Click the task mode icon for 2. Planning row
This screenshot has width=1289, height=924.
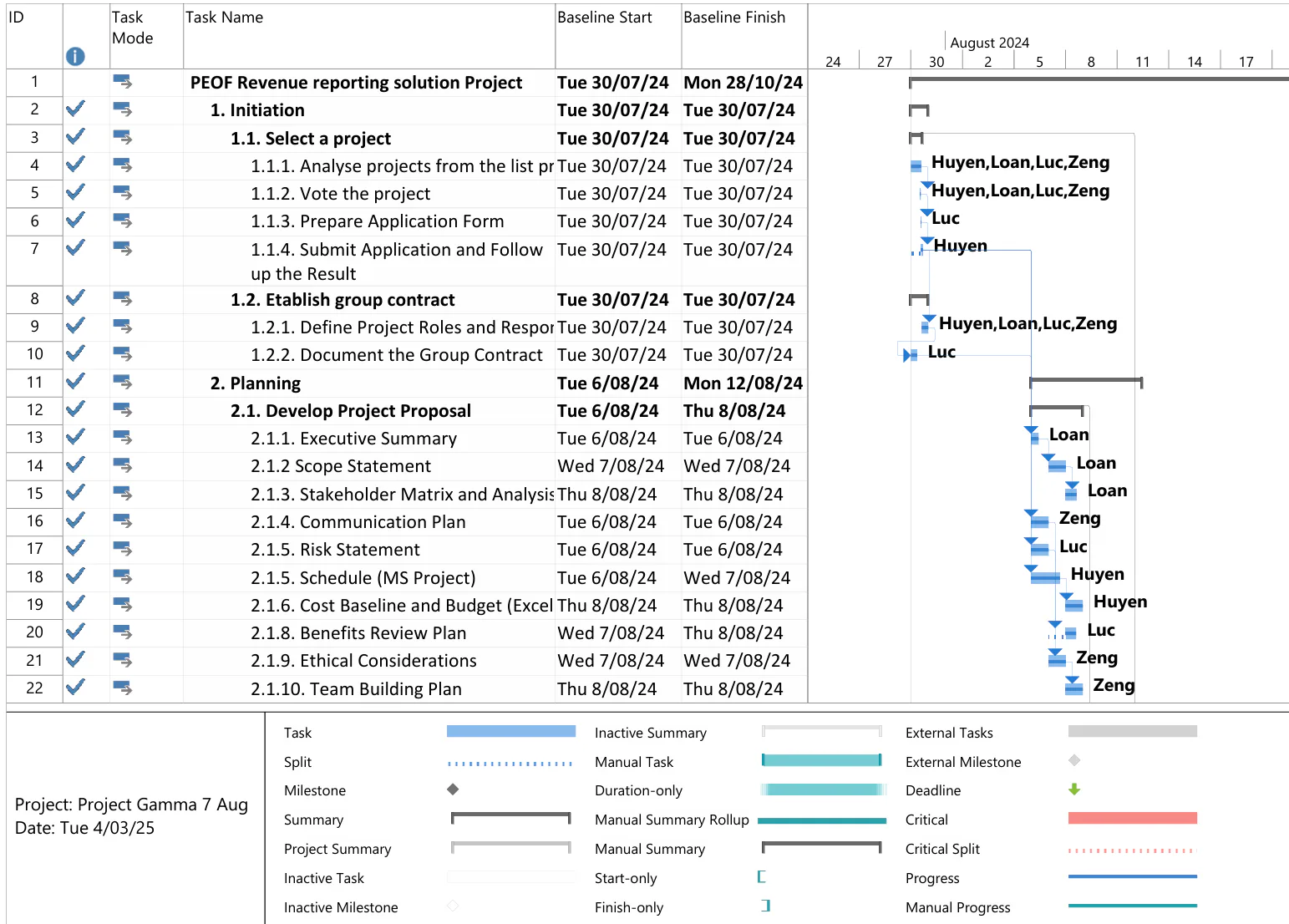123,382
